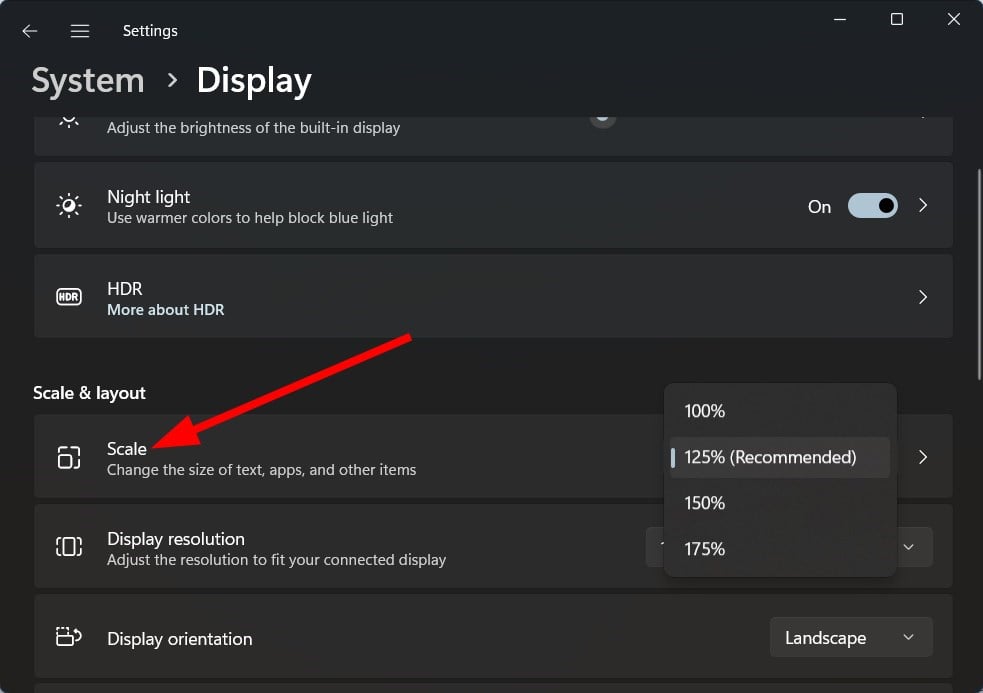Viewport: 983px width, 693px height.
Task: Click the Night light sun icon
Action: (x=68, y=206)
